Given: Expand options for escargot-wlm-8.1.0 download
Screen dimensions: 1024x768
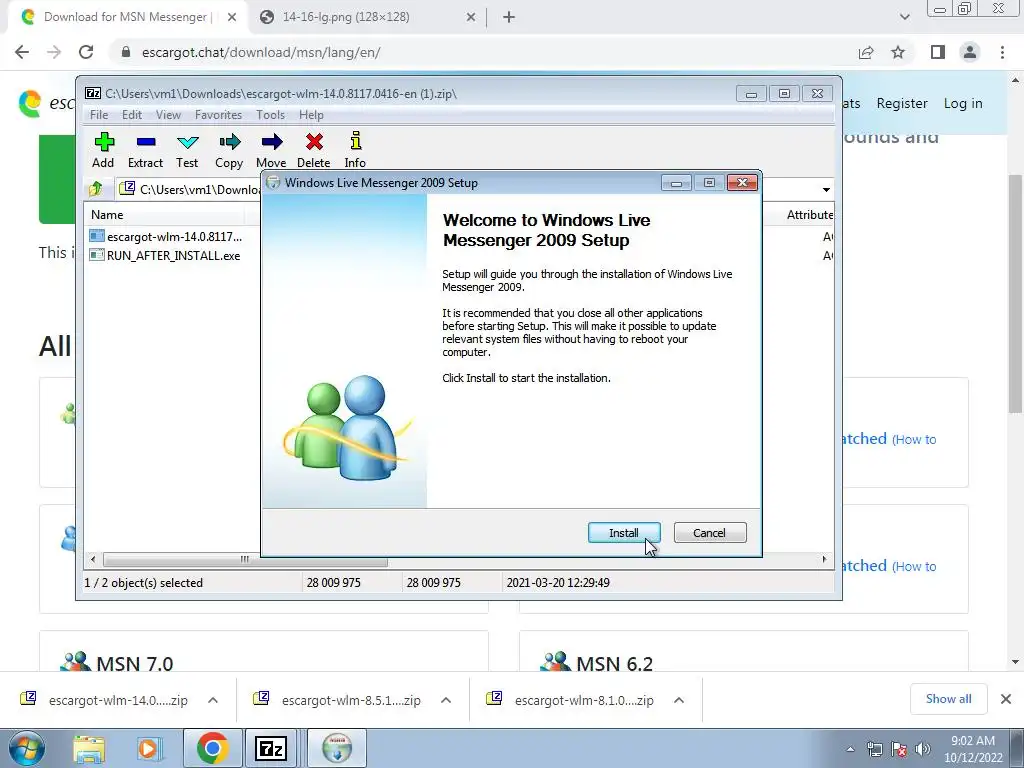Looking at the screenshot, I should (x=679, y=700).
